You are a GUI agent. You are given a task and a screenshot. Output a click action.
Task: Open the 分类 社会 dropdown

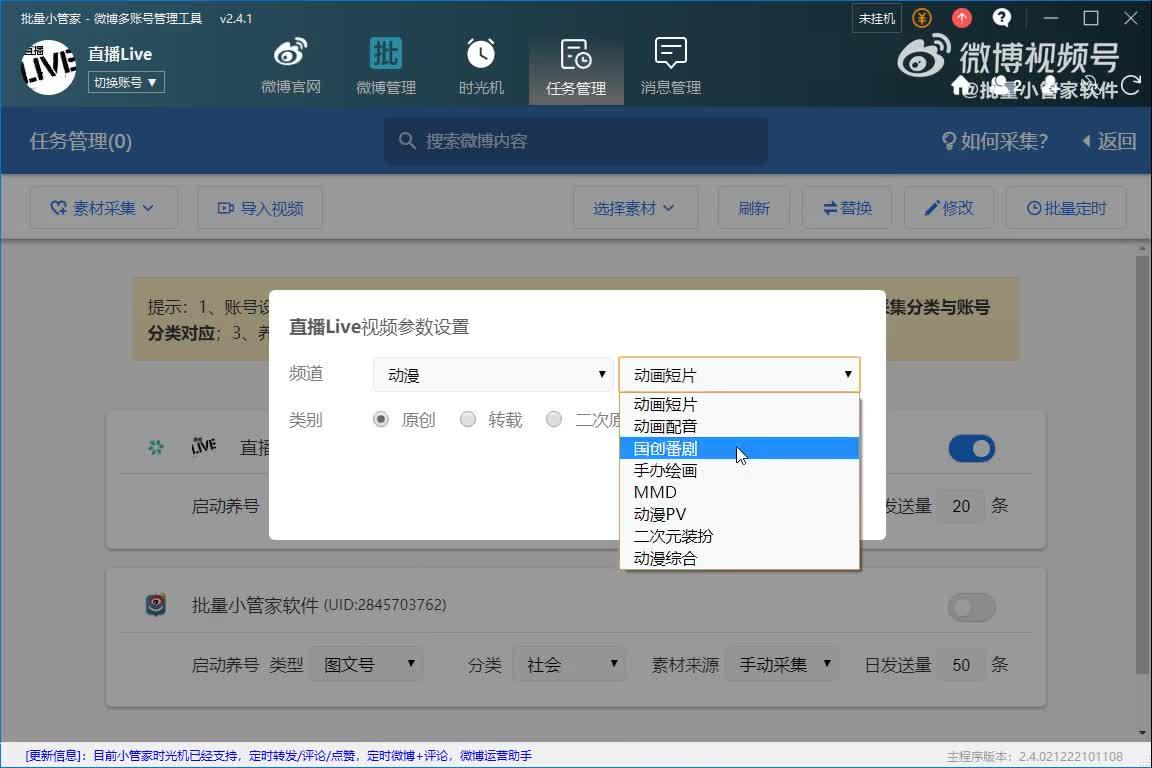click(569, 664)
